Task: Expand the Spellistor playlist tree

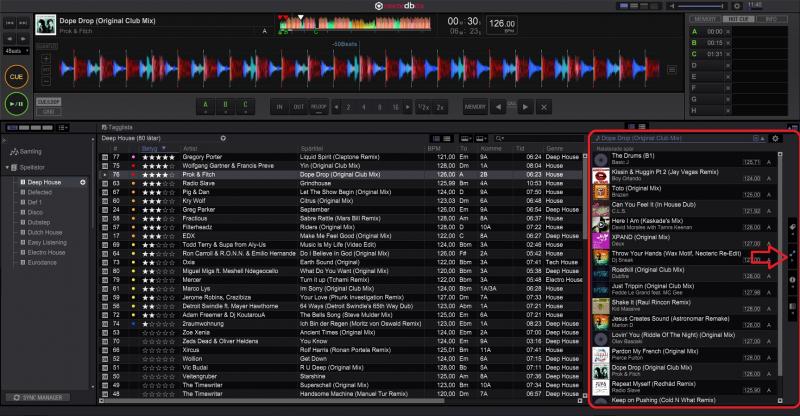Action: (7, 167)
